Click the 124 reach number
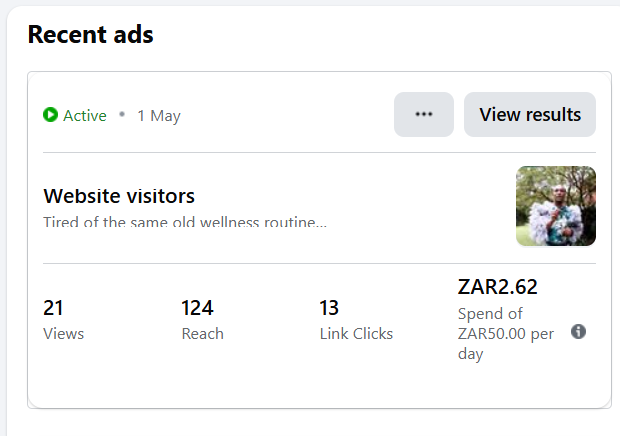Screen dimensions: 620x436 coord(197,308)
